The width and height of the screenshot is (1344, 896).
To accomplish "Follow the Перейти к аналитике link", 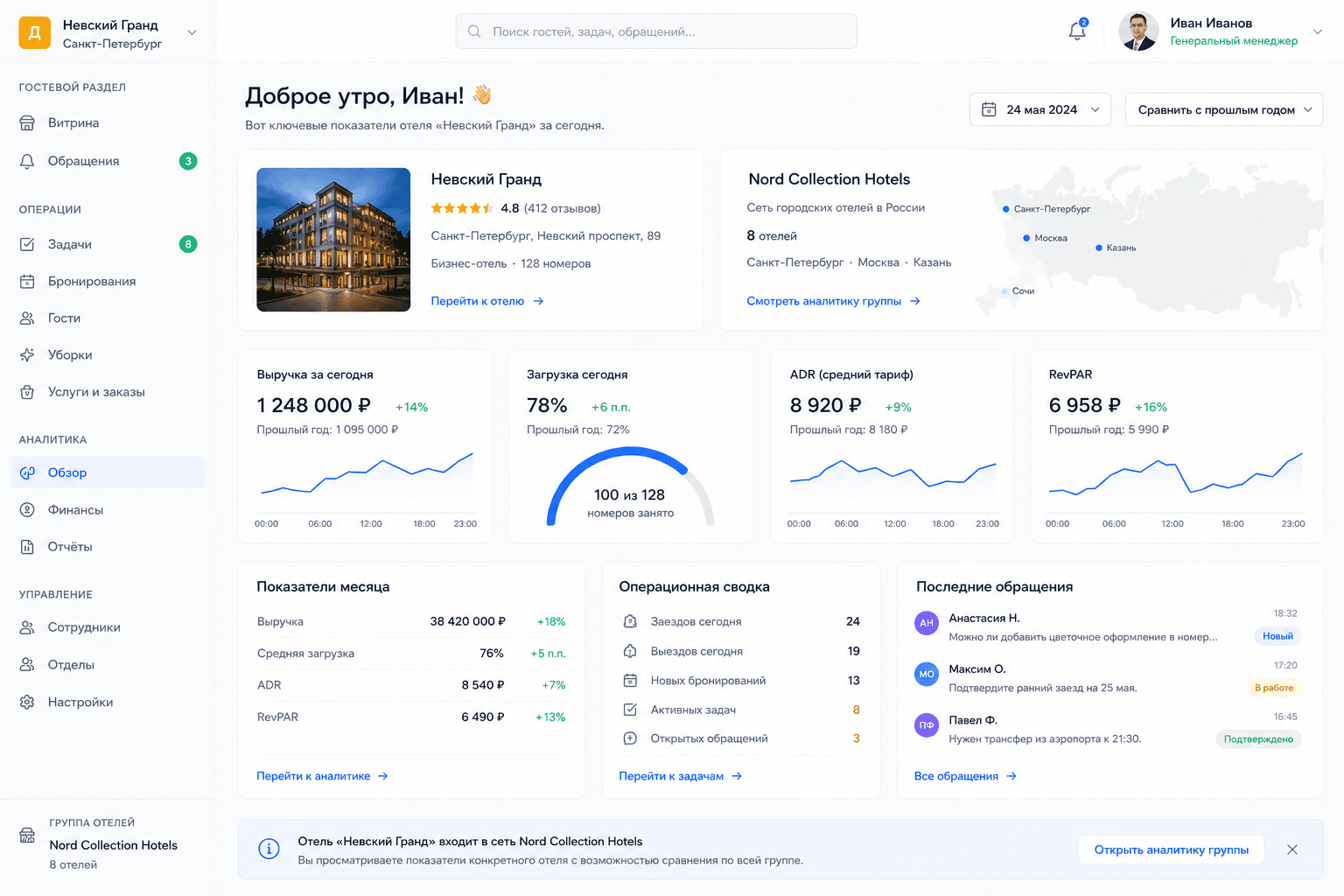I will point(322,776).
